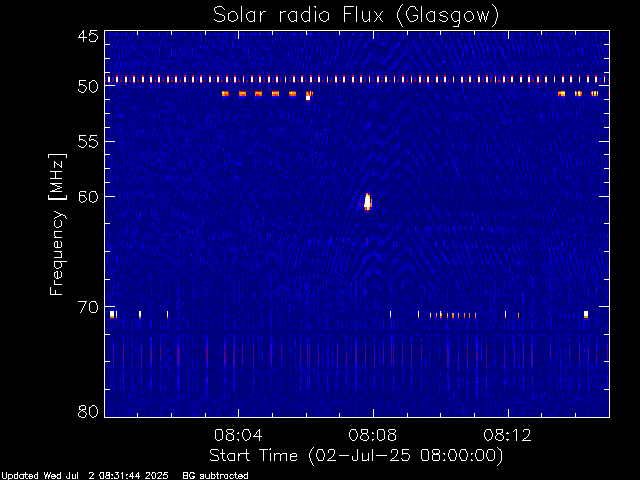Screen dimensions: 640x480
Task: Click the 'Start Time (02-Jul-25 08:00:00)' x-axis label
Action: [x=356, y=456]
